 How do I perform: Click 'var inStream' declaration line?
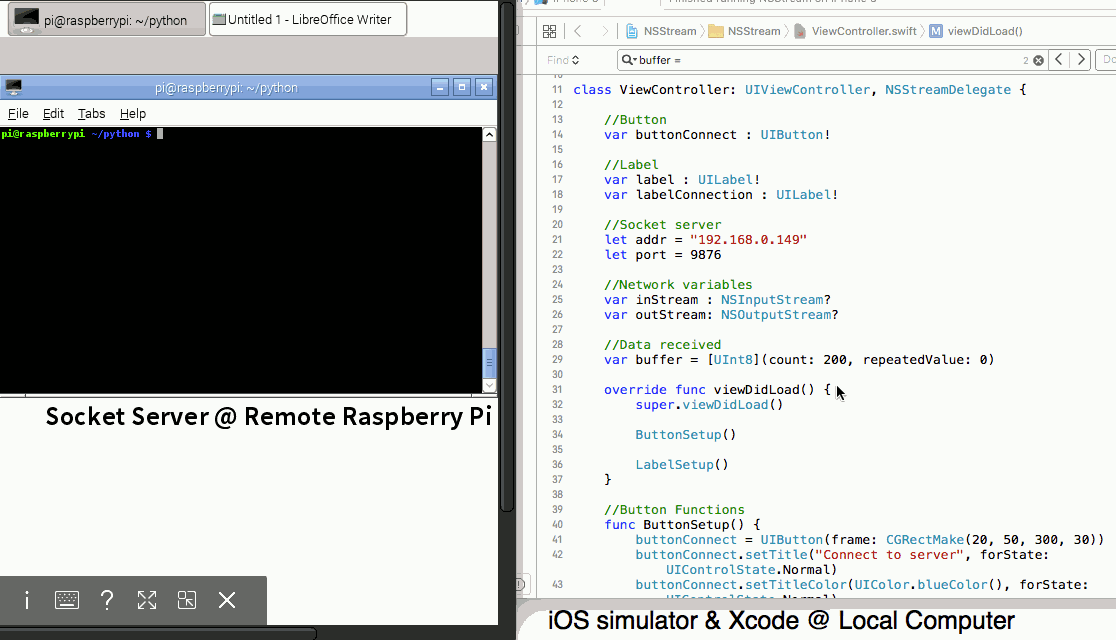click(717, 300)
